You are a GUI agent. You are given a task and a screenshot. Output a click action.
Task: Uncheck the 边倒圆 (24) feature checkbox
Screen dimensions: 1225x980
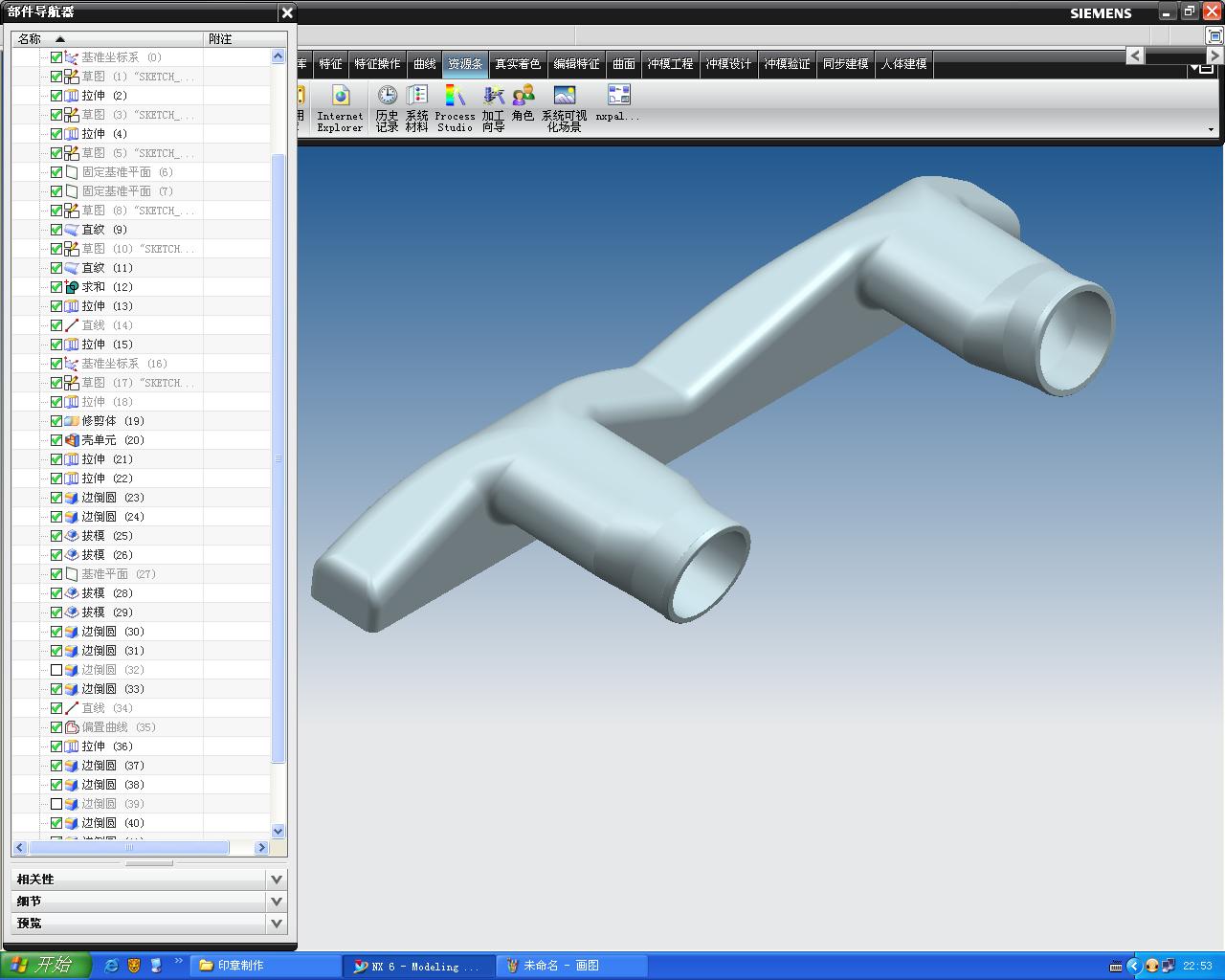(x=56, y=517)
